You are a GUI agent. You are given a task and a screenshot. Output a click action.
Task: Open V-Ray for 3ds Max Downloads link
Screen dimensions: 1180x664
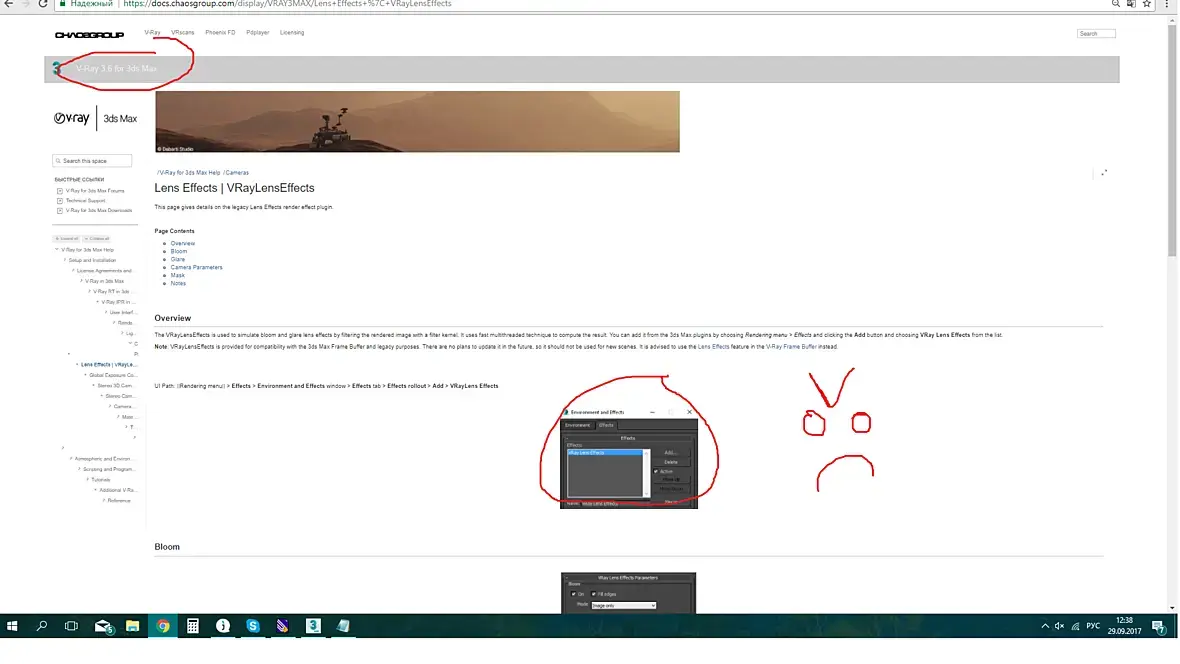click(x=99, y=210)
